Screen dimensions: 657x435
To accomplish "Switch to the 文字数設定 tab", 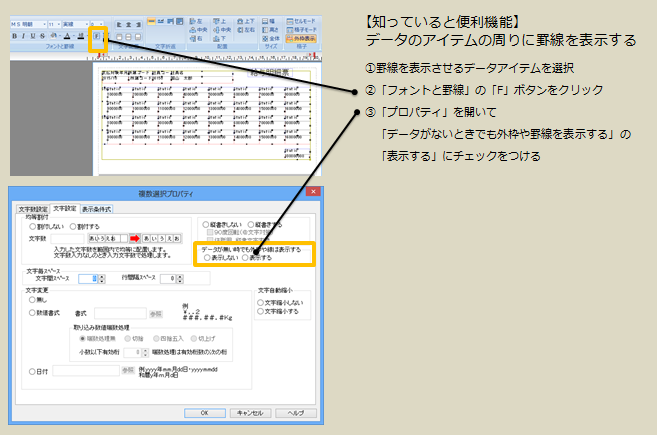I will click(33, 209).
